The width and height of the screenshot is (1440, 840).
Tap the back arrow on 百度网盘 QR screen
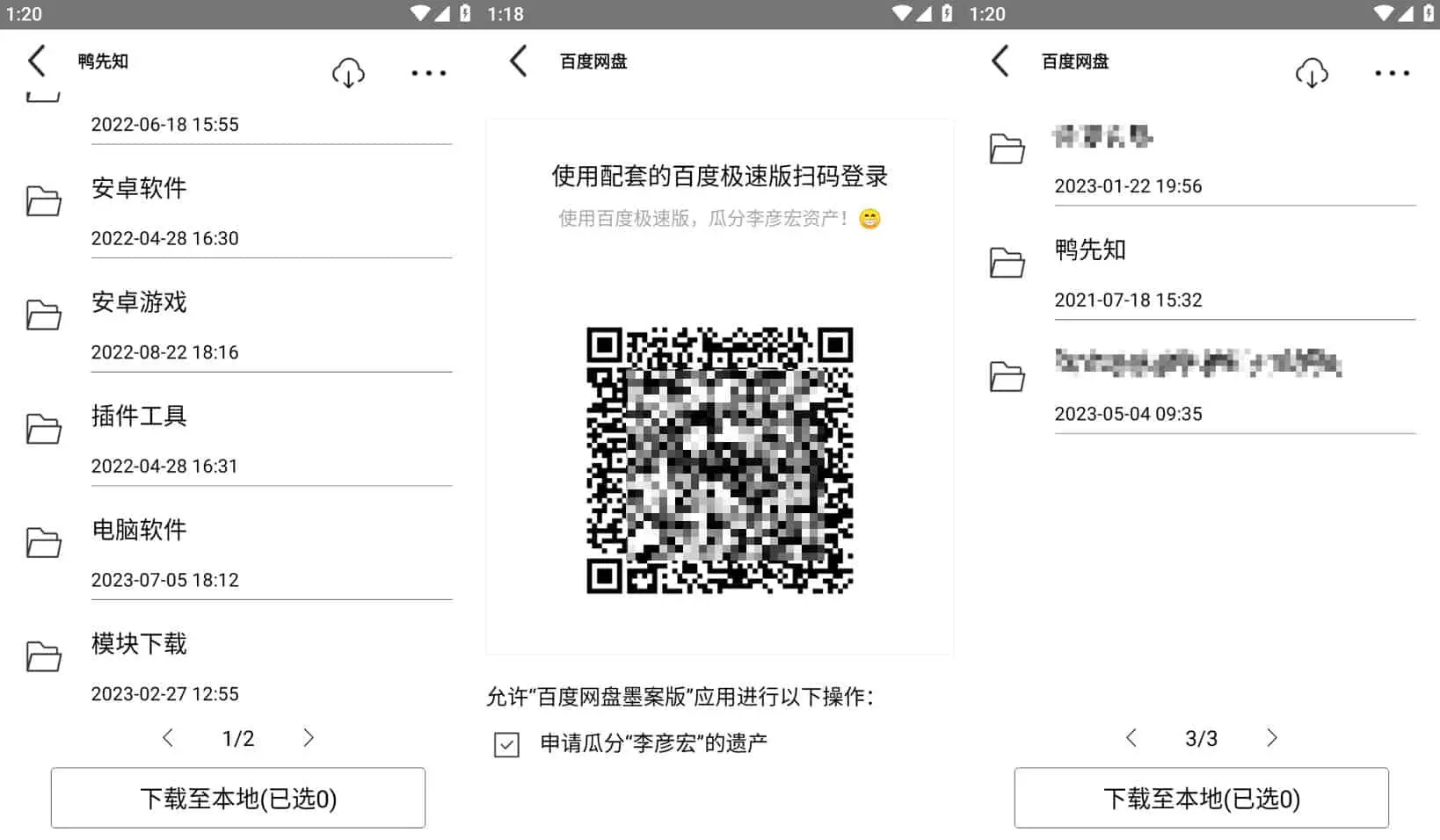point(517,61)
